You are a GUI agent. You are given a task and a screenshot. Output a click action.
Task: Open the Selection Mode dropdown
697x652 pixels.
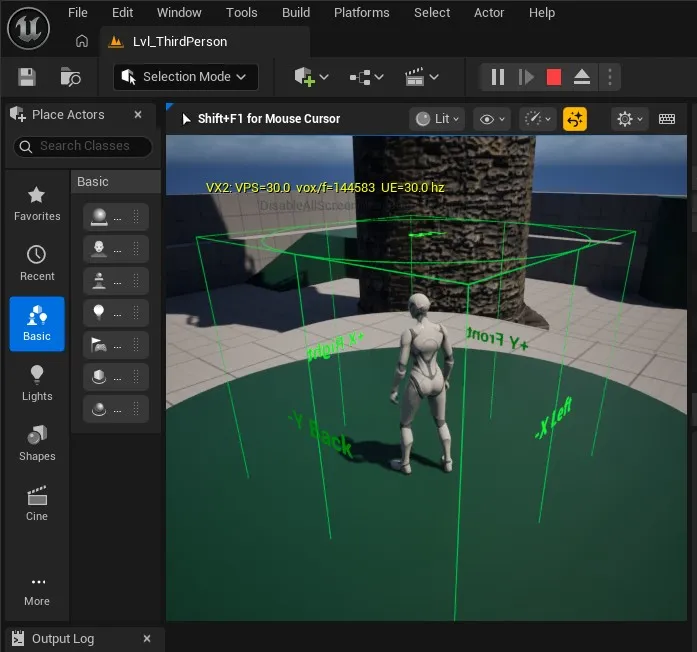point(186,77)
